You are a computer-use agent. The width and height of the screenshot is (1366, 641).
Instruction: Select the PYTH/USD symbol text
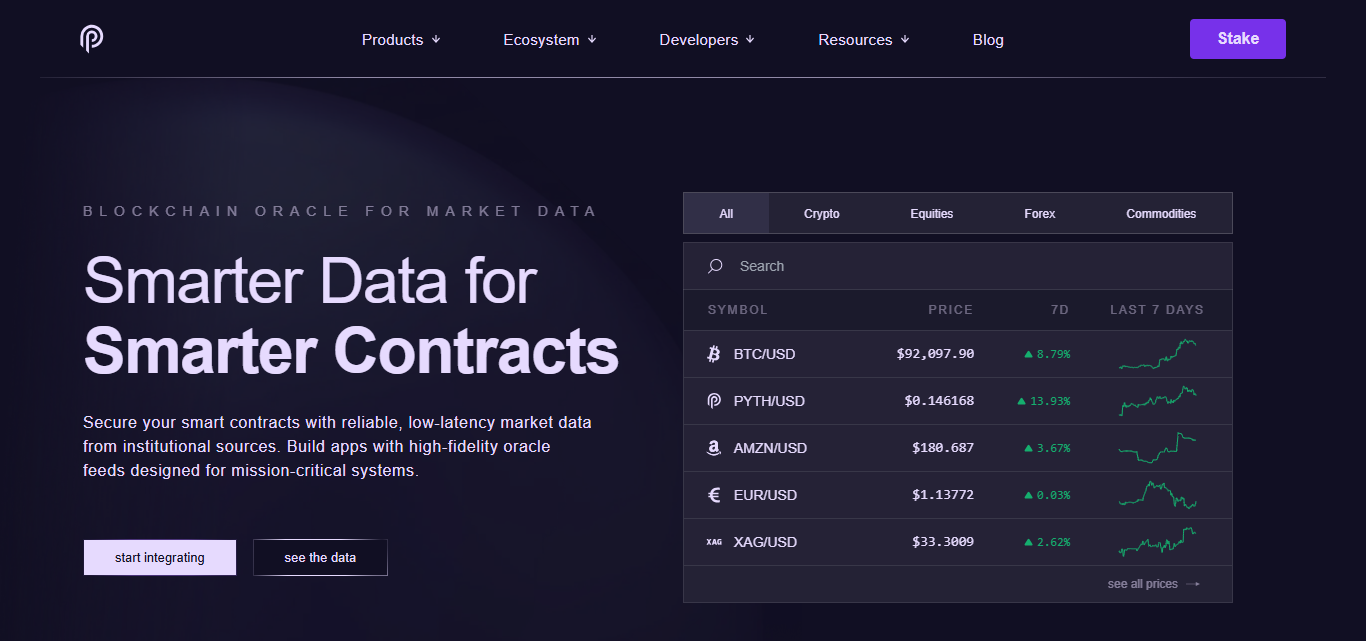click(x=769, y=401)
